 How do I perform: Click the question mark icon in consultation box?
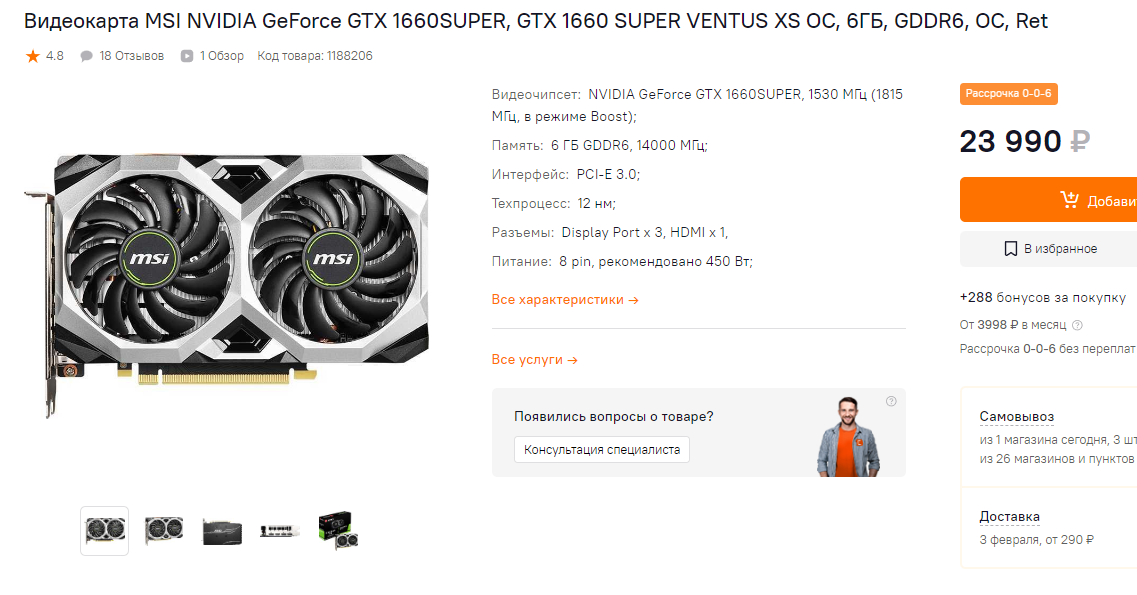[891, 401]
